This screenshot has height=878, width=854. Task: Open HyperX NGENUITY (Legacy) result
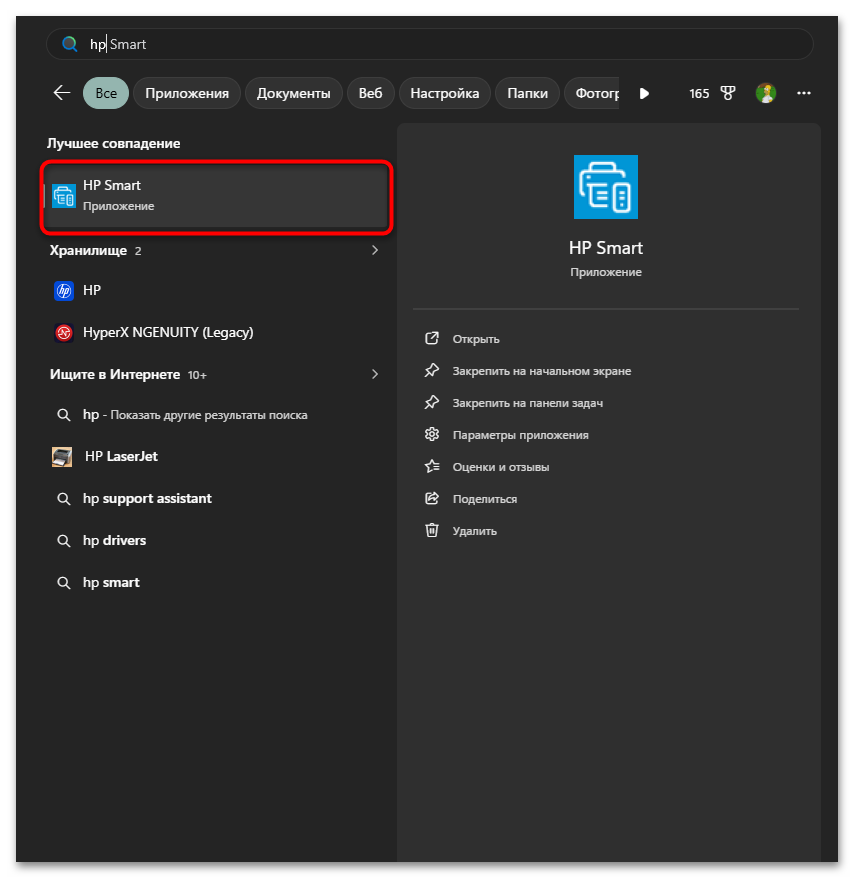pos(216,333)
